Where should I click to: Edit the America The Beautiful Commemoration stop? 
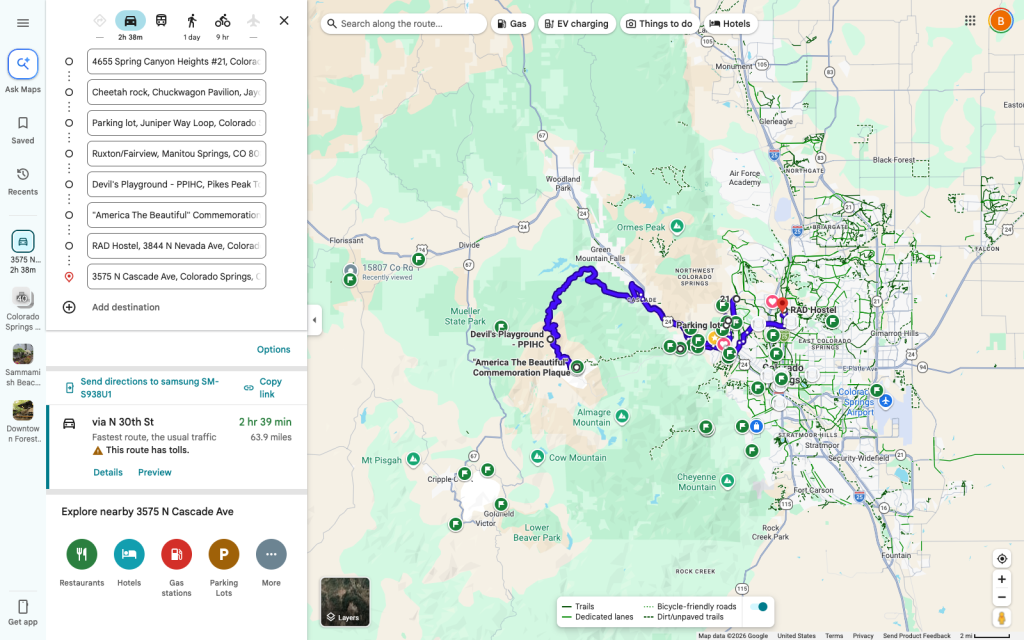(x=176, y=215)
